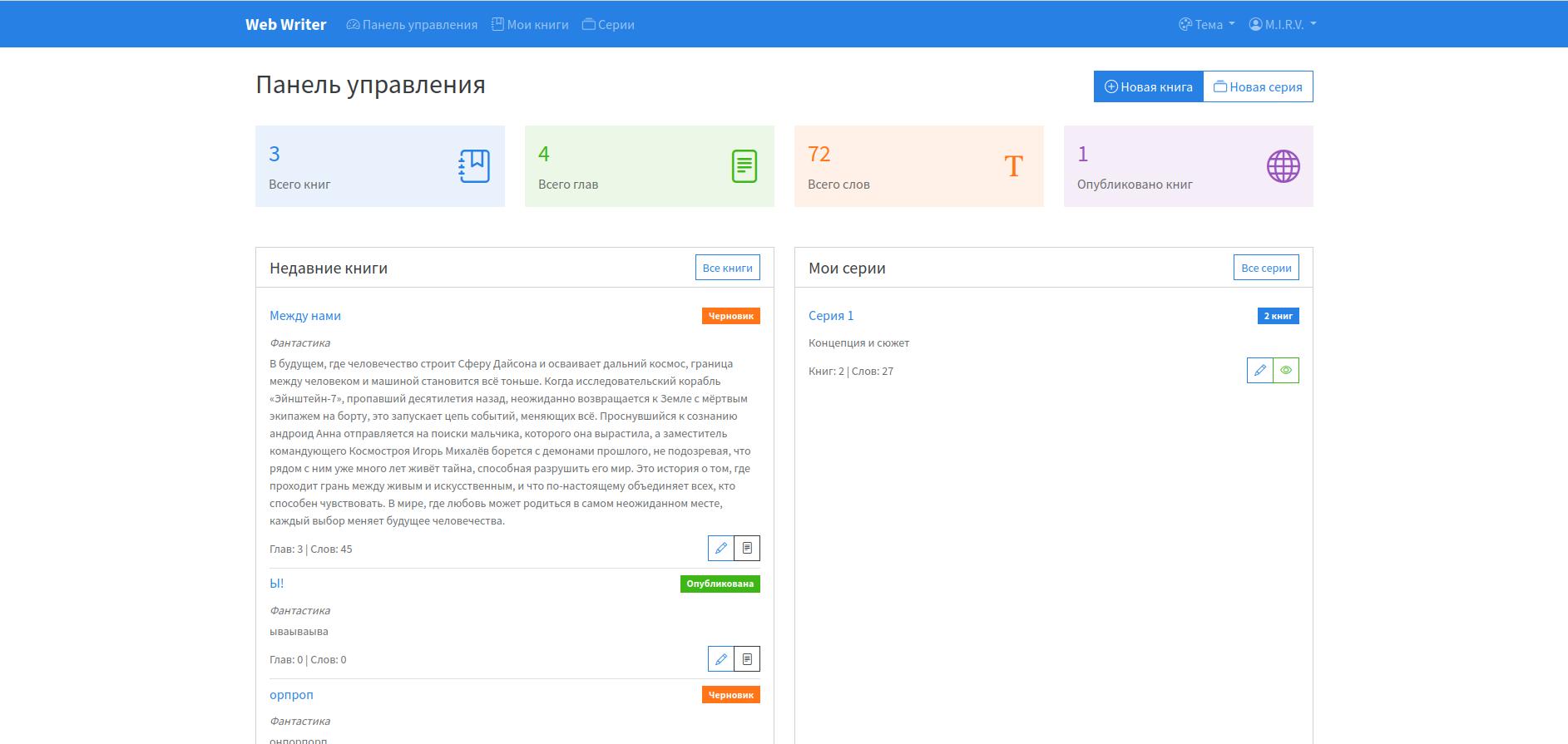Viewport: 1568px width, 744px height.
Task: Click the notebook icon in Всего книг card
Action: 474,166
